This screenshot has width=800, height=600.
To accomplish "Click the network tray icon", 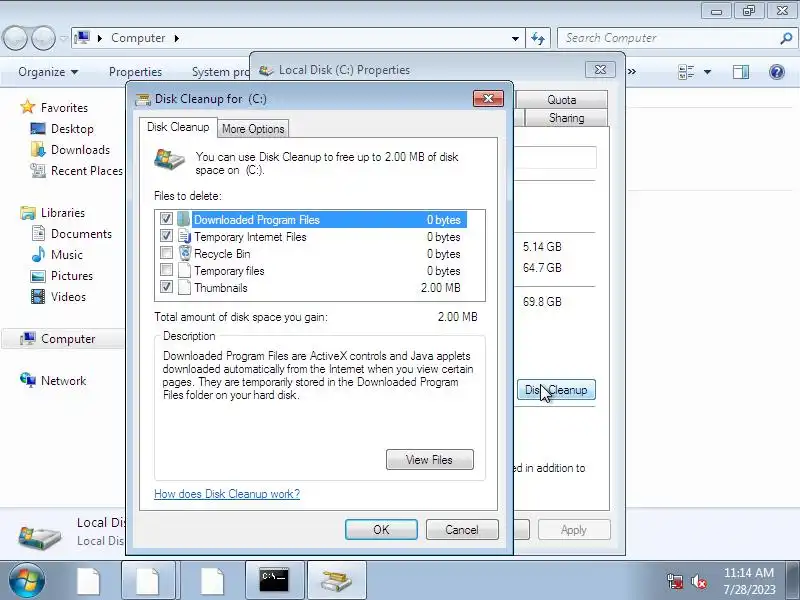I will click(x=676, y=581).
